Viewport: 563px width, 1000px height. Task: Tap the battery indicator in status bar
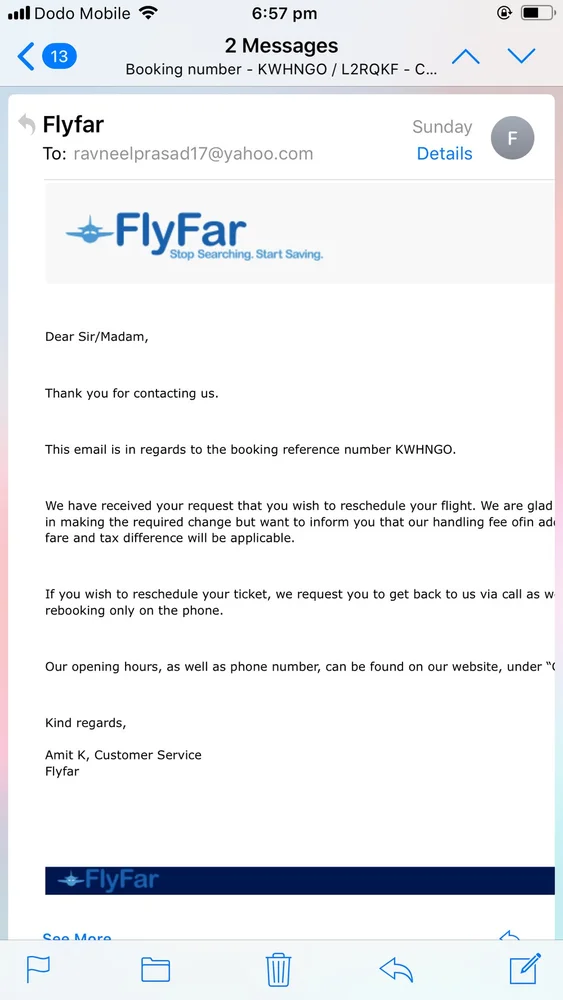(x=538, y=13)
